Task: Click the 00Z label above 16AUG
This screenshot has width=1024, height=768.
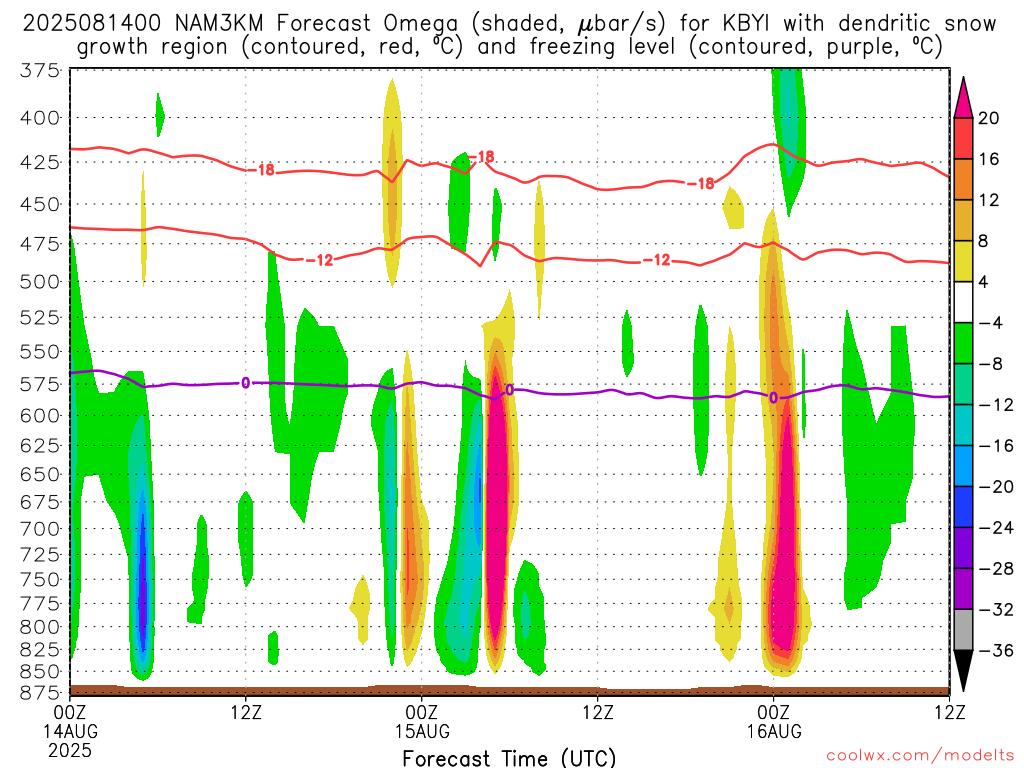Action: click(x=774, y=712)
